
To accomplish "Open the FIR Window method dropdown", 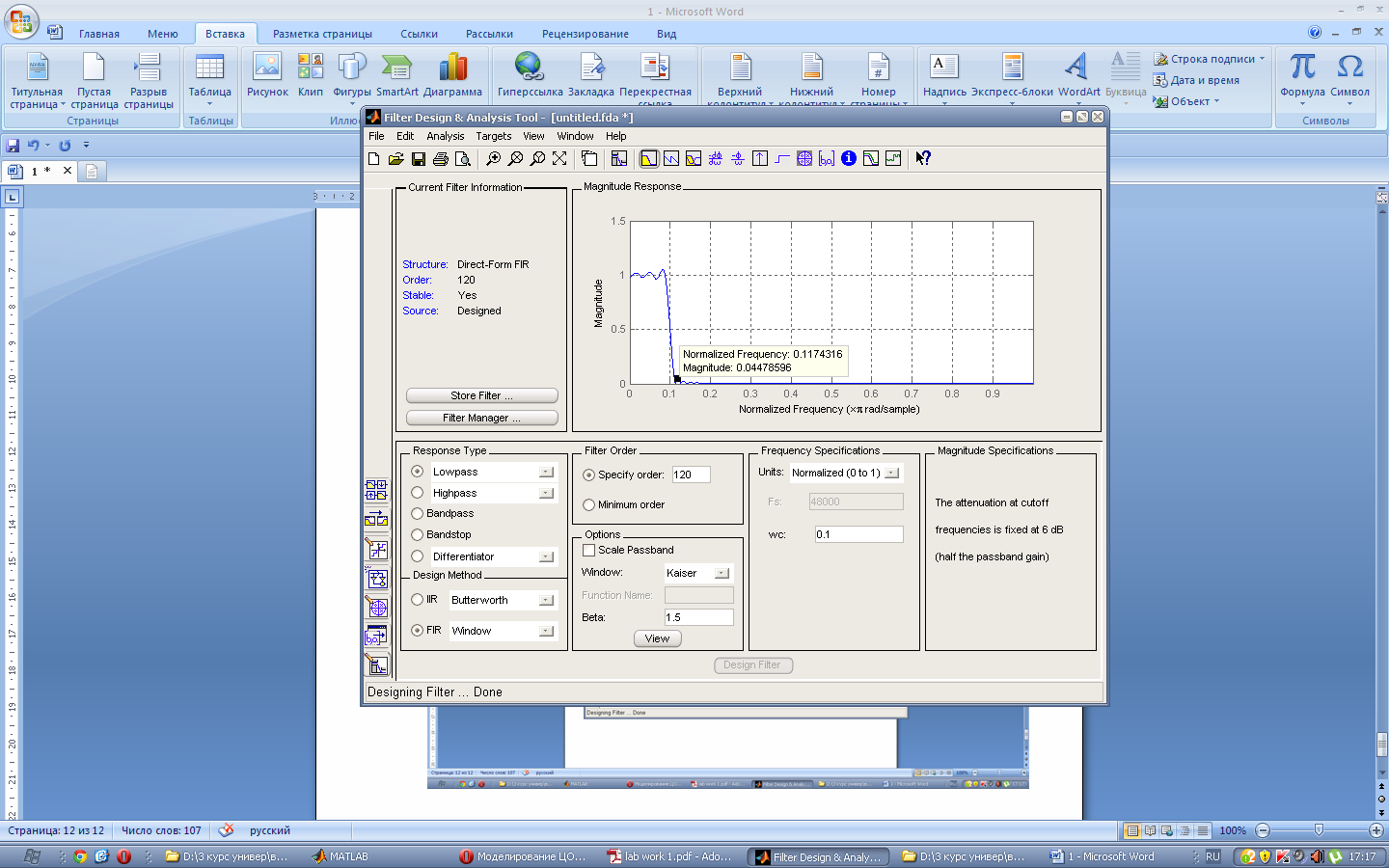I will pyautogui.click(x=546, y=632).
